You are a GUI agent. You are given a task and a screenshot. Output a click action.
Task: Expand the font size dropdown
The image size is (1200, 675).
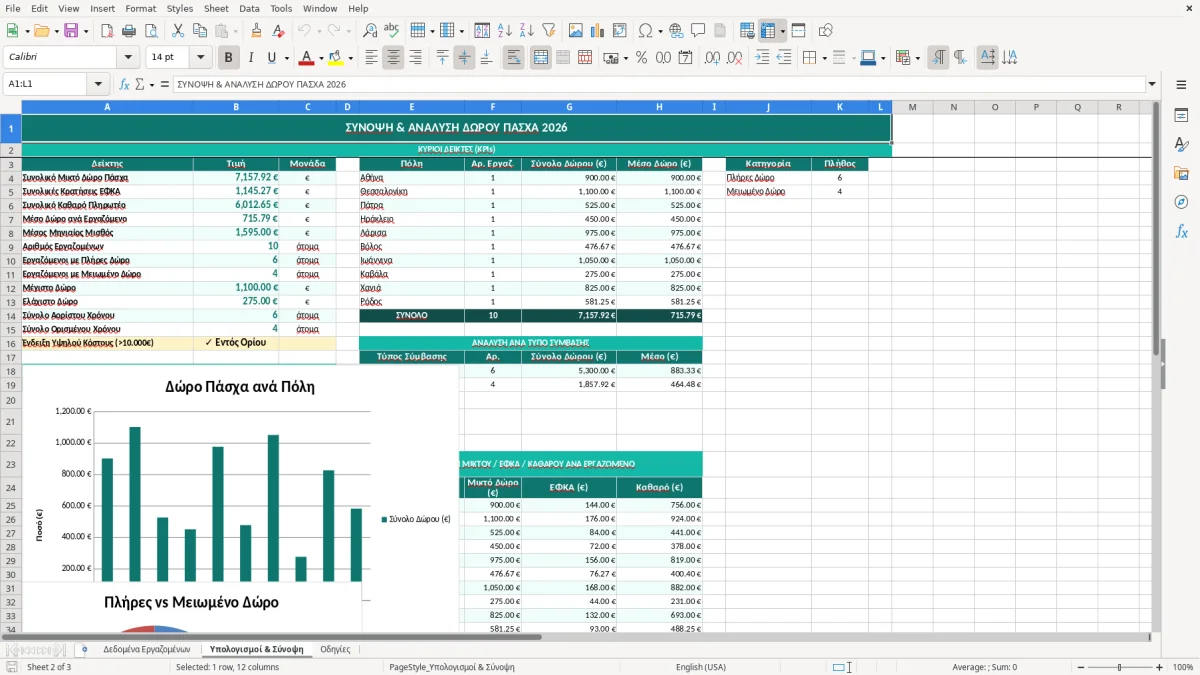(201, 58)
